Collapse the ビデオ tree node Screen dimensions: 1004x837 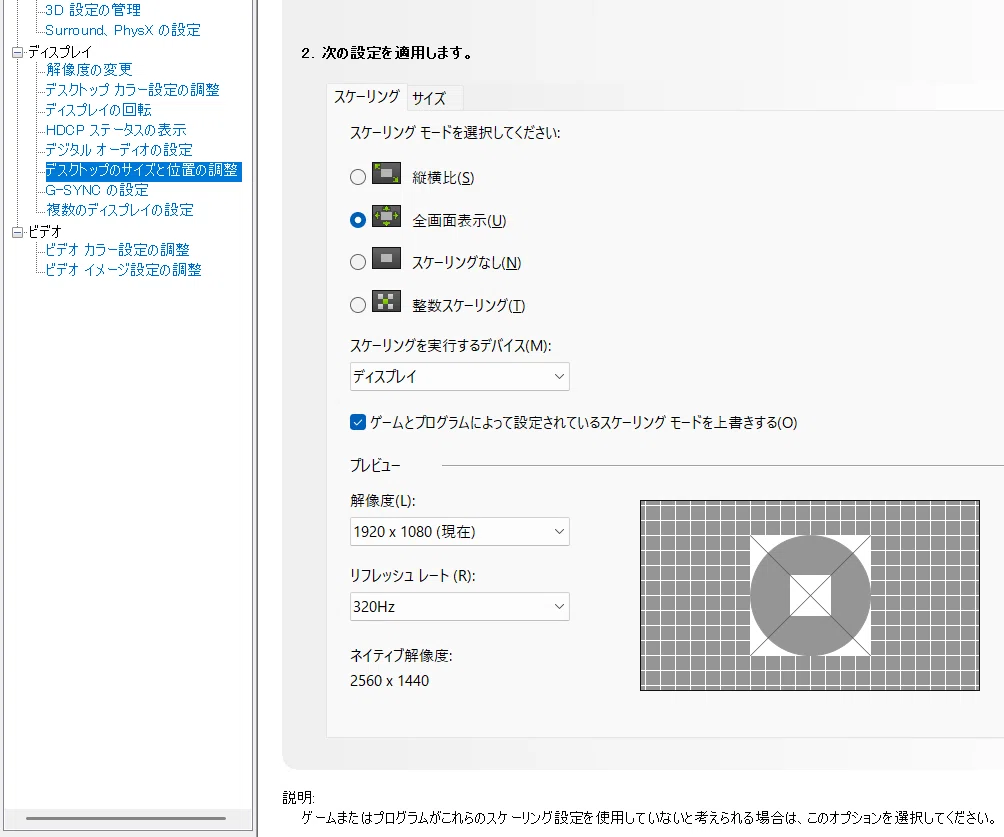(17, 232)
